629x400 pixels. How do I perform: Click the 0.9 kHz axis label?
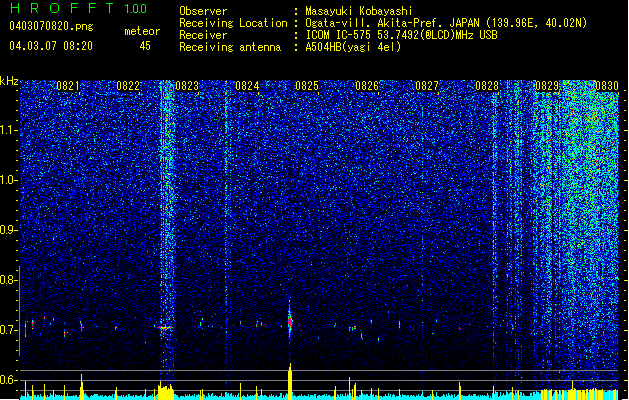(8, 230)
